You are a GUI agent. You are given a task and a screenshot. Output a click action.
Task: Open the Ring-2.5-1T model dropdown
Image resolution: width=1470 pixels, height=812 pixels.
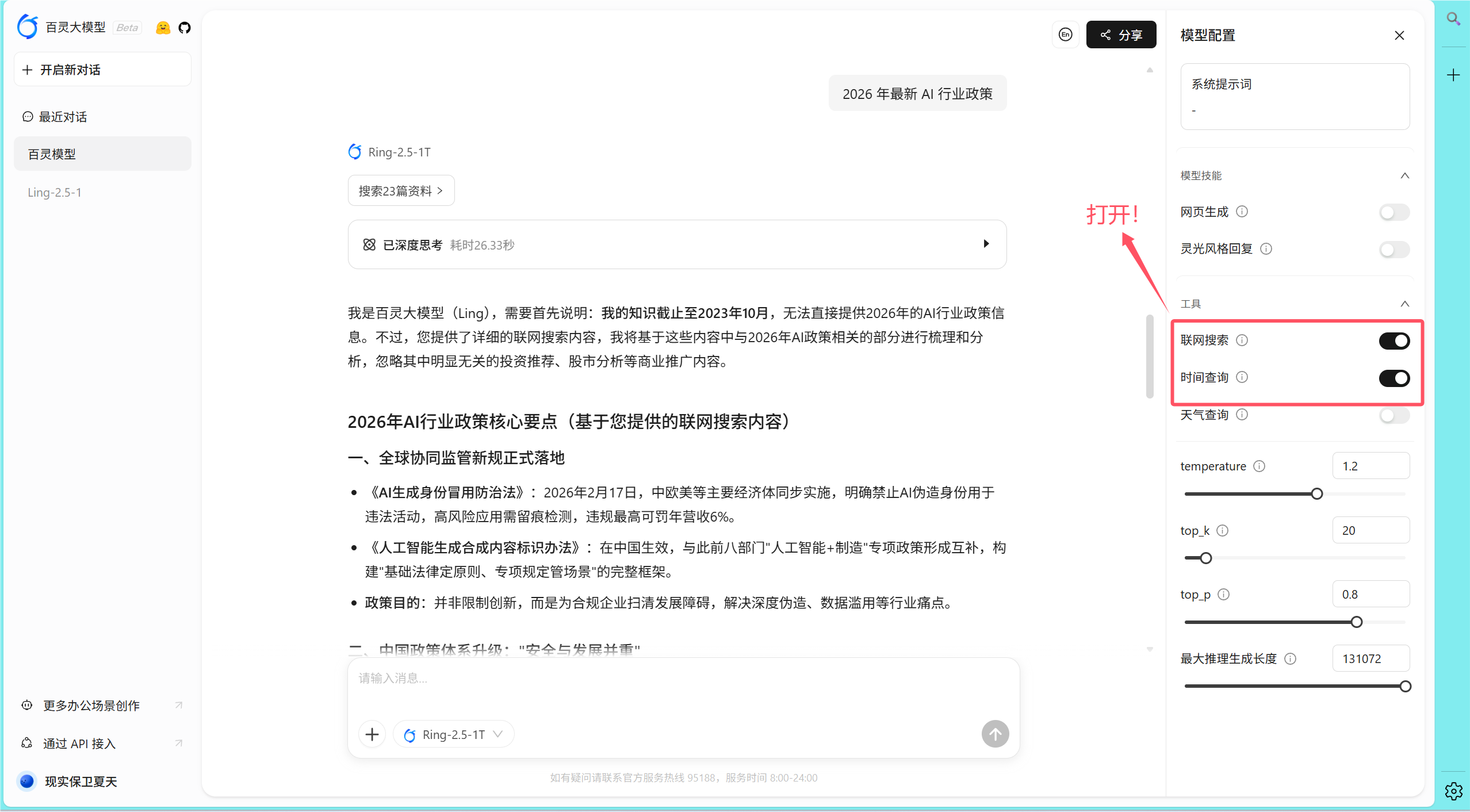pos(454,734)
